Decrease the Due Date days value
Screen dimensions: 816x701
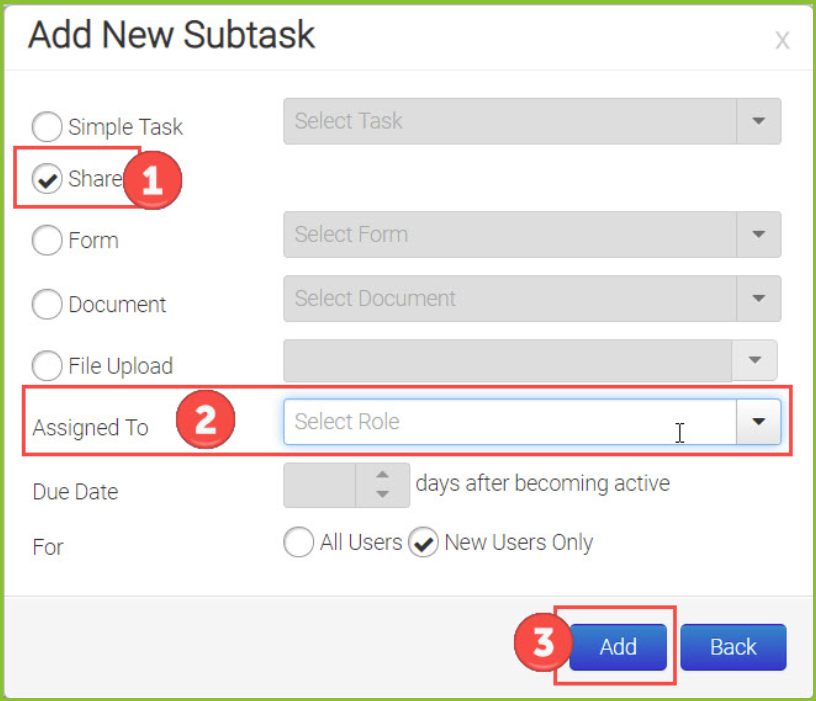pyautogui.click(x=382, y=494)
